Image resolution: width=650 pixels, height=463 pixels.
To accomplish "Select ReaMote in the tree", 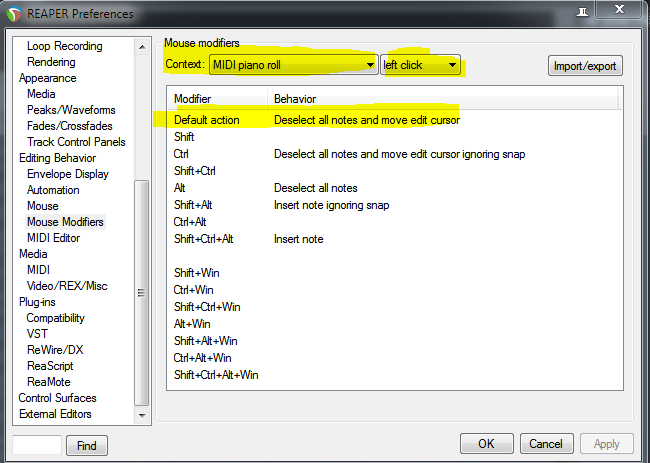I will 49,382.
